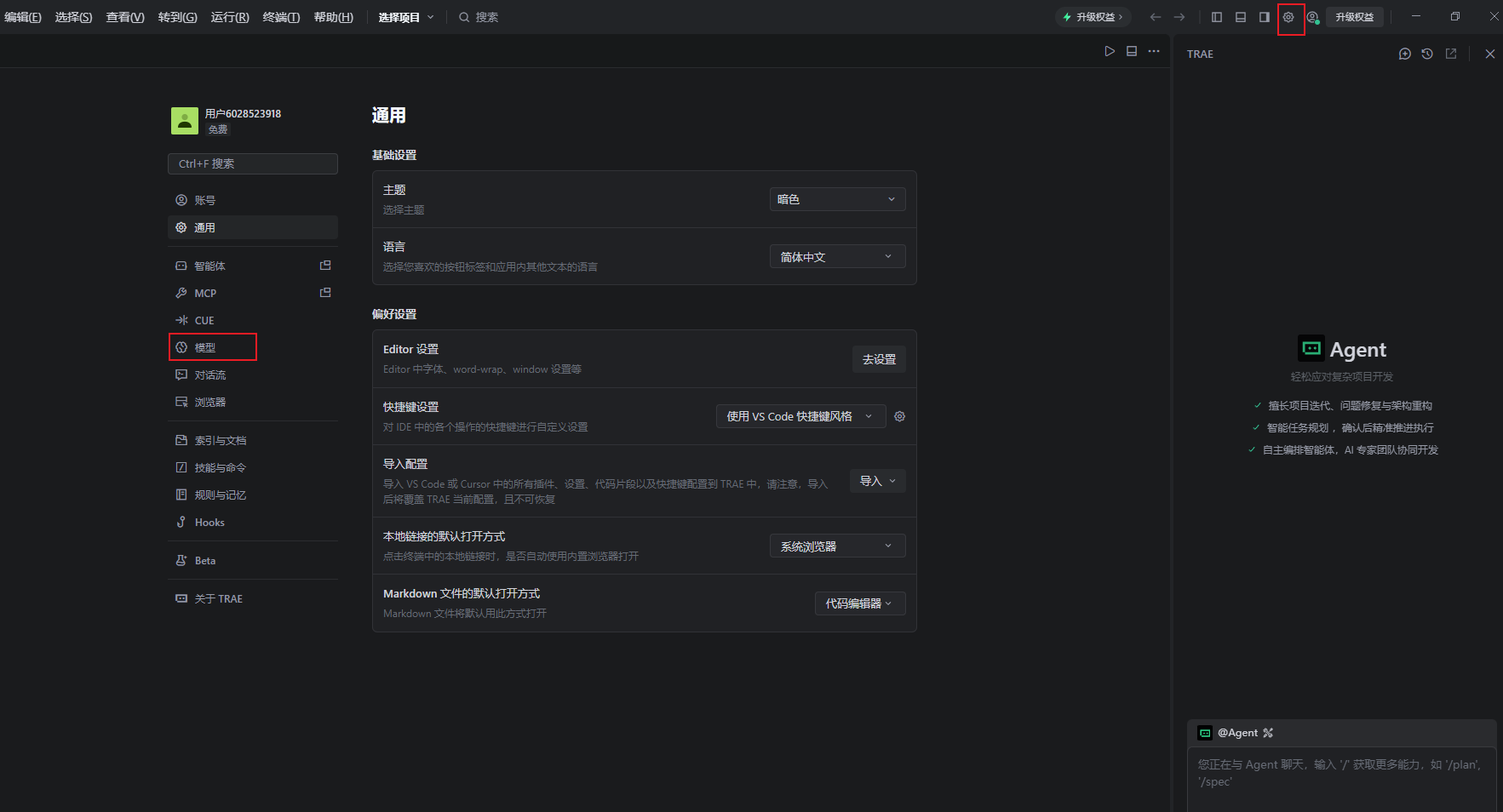Select 模型 in settings sidebar
1503x812 pixels.
[x=253, y=347]
